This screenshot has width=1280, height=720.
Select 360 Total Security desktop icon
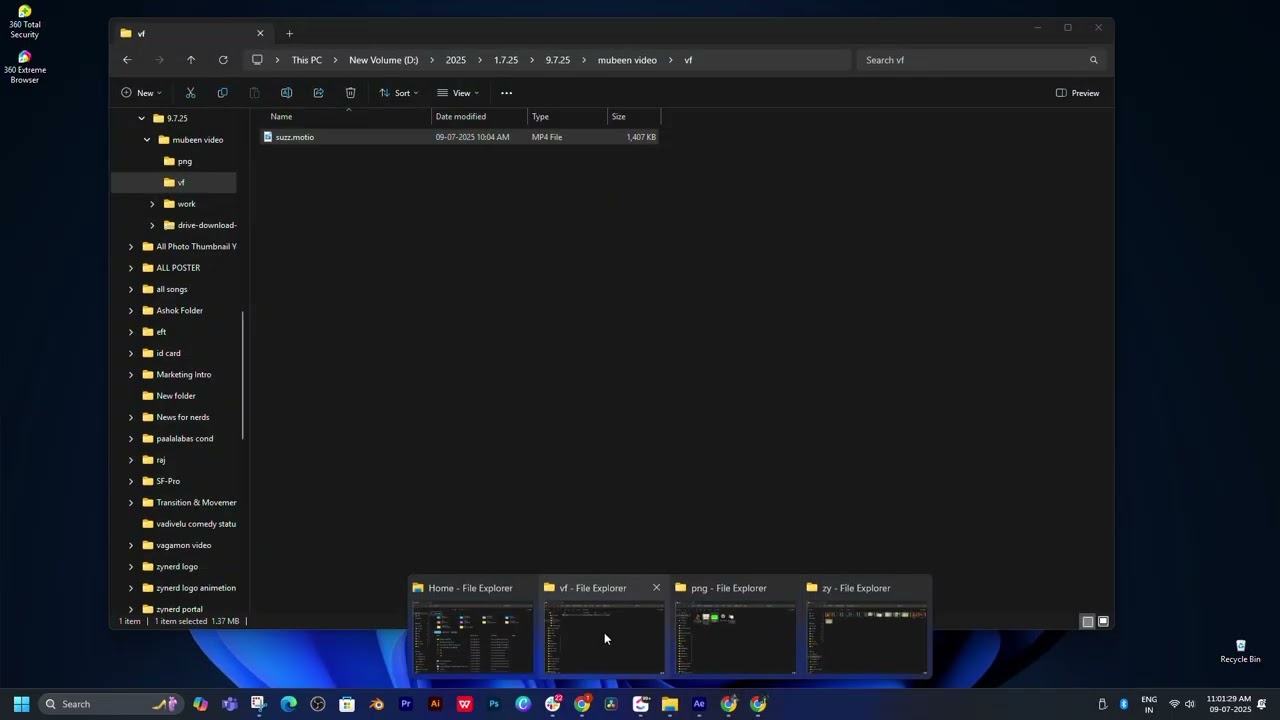(24, 21)
